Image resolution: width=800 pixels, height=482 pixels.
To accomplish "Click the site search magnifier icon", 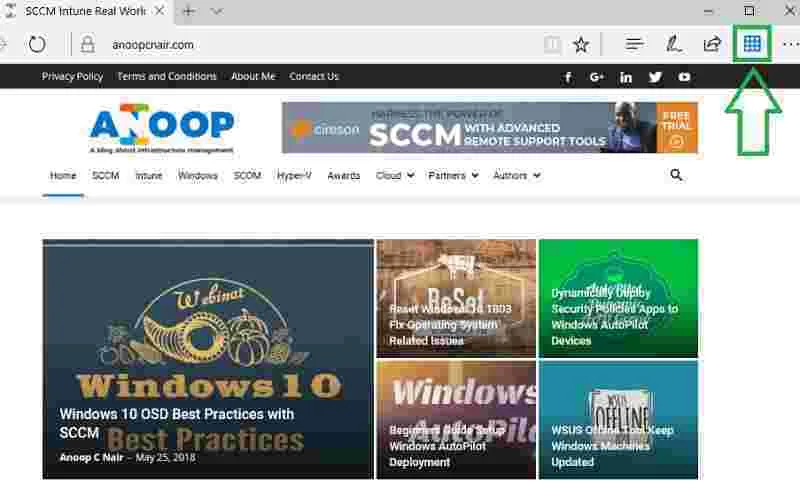I will pyautogui.click(x=676, y=175).
